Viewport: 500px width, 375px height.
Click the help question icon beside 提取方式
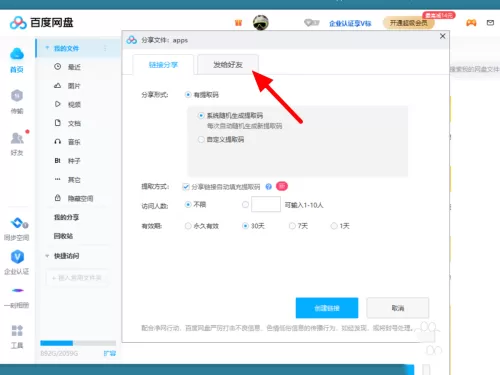pyautogui.click(x=269, y=187)
